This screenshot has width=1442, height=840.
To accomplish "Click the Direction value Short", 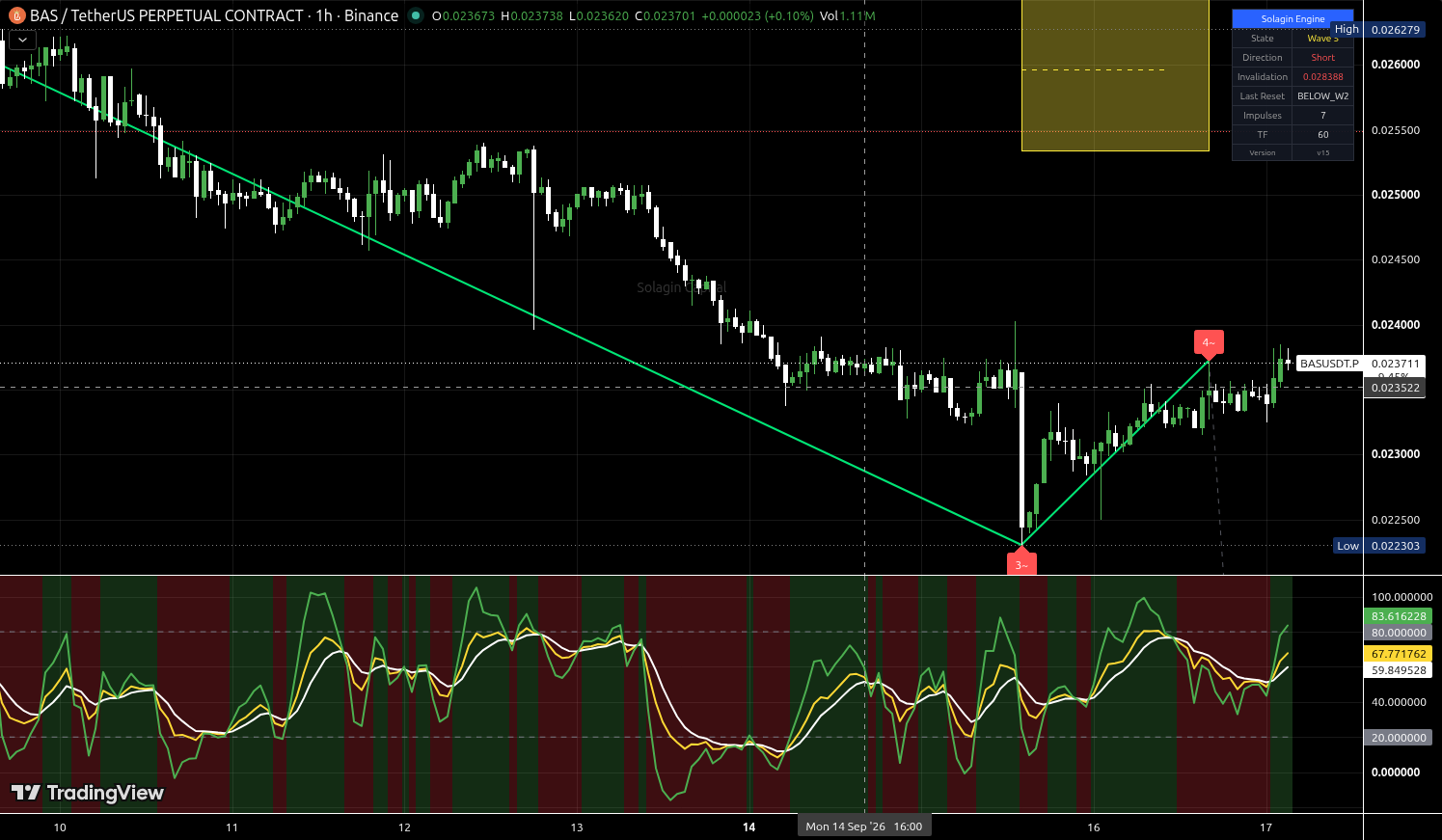I will [1322, 58].
